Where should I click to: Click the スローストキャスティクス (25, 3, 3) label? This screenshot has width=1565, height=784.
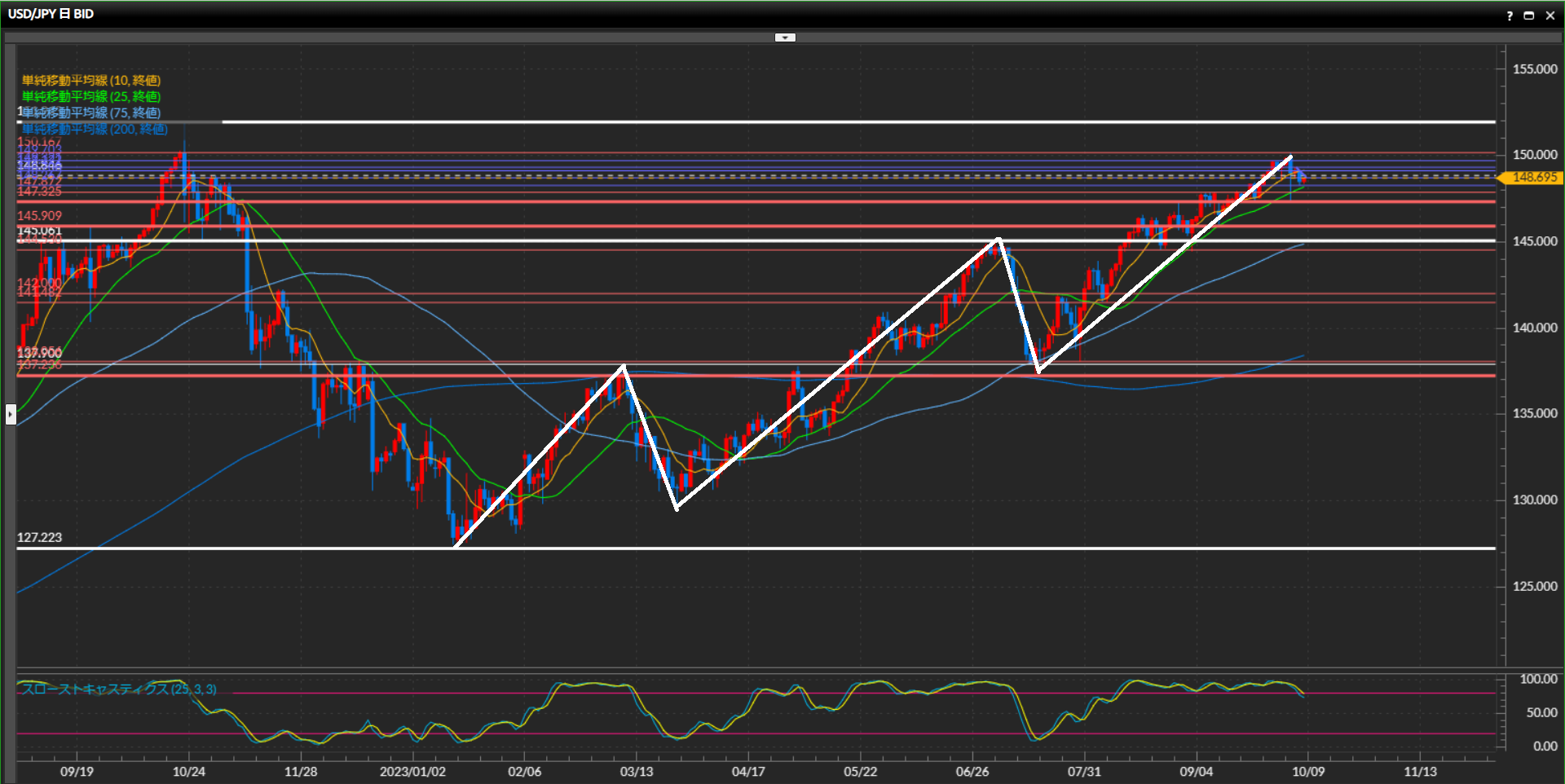point(119,689)
